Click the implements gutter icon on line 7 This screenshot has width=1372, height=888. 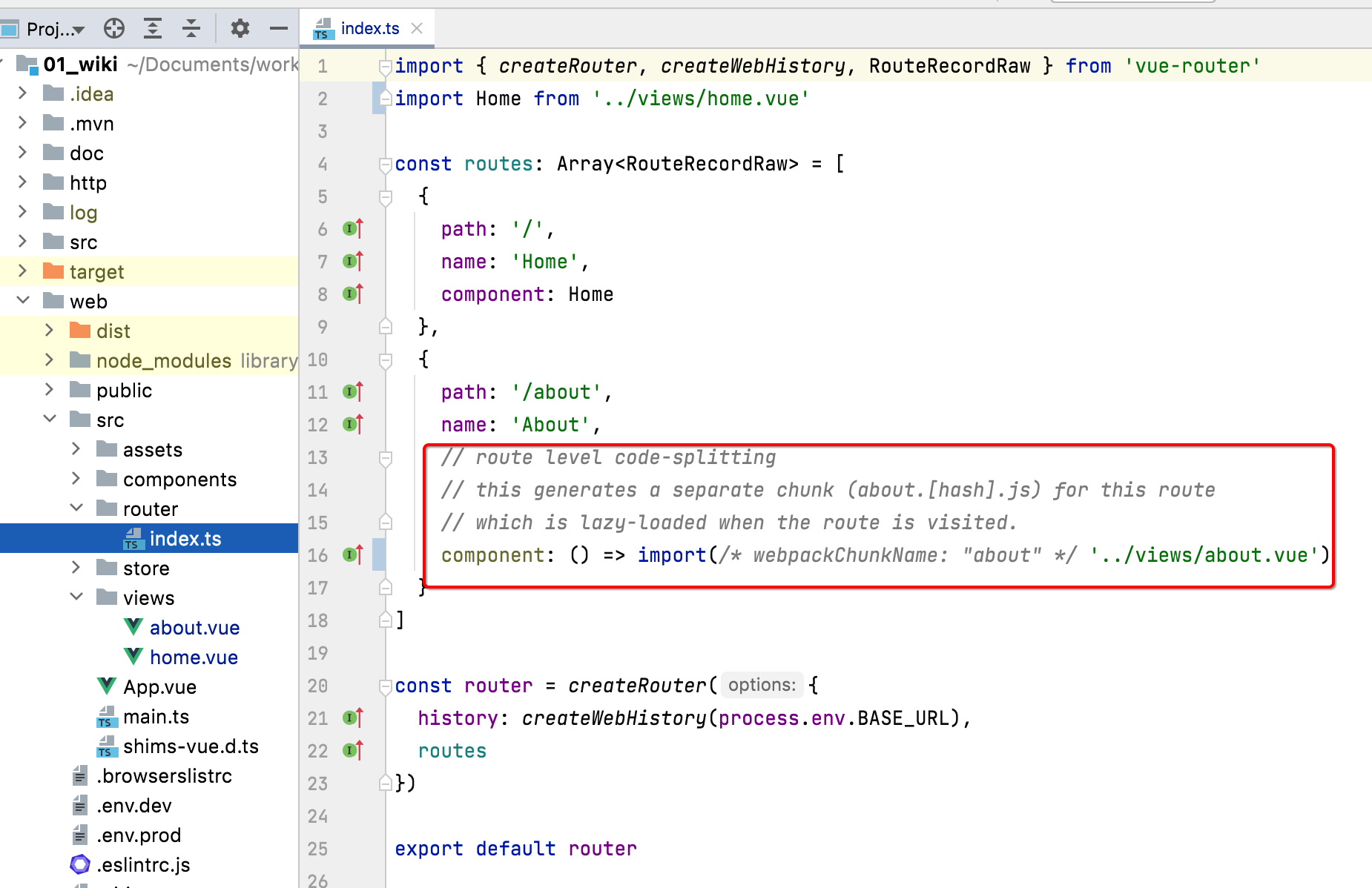pyautogui.click(x=353, y=262)
